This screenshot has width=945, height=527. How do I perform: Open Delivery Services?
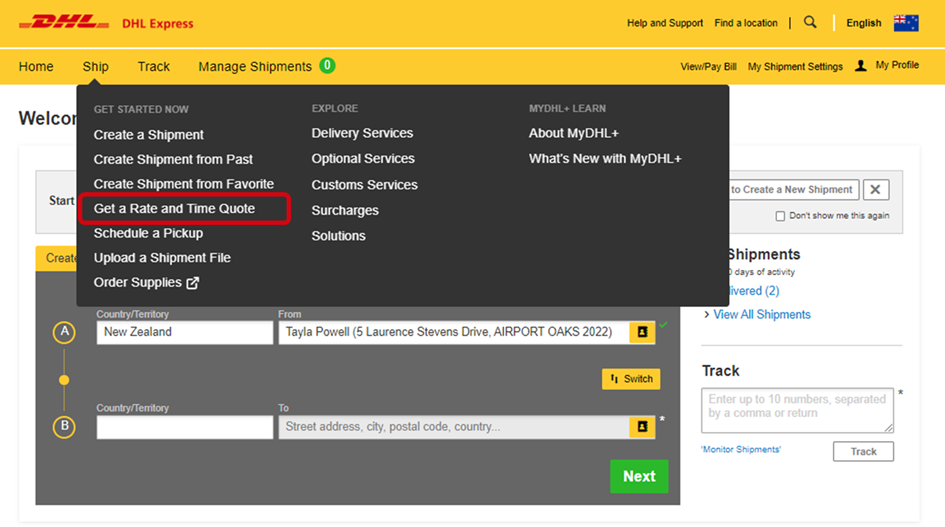coord(362,133)
